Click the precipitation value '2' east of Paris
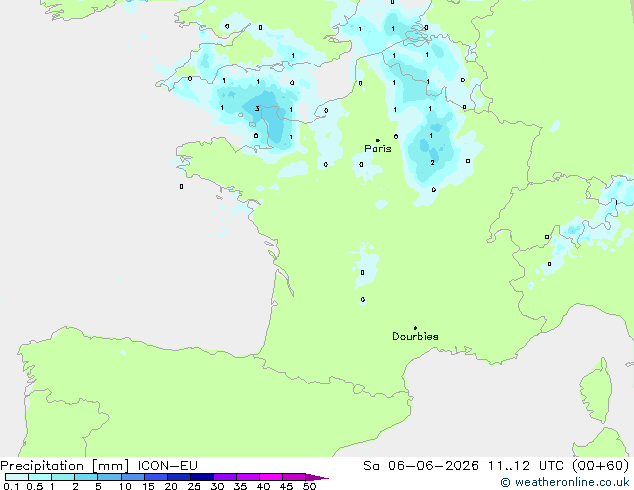 tap(432, 163)
